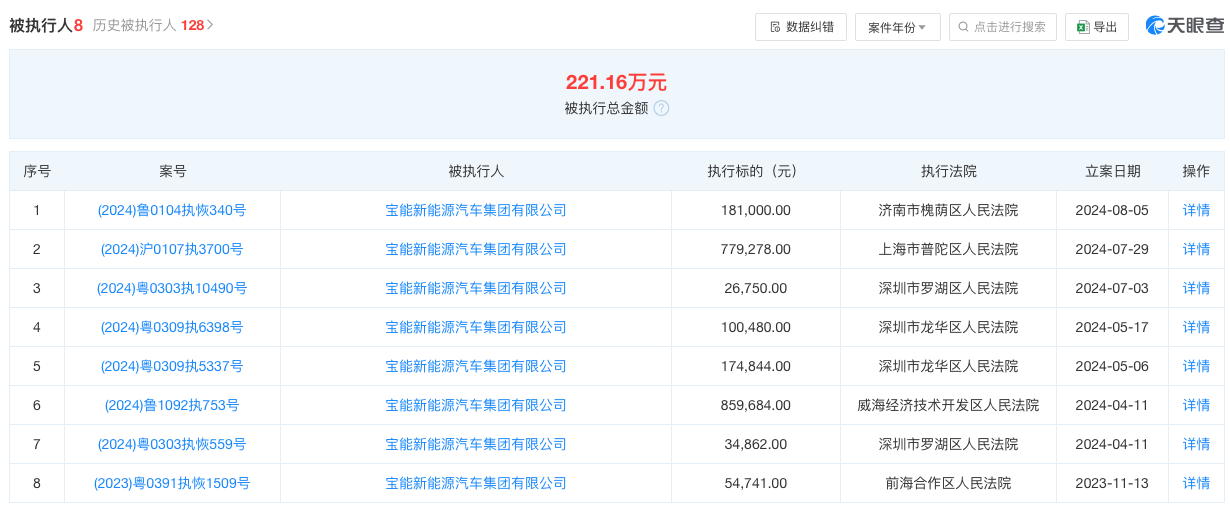Expand 历史被执行人 128 chevron

(x=210, y=25)
